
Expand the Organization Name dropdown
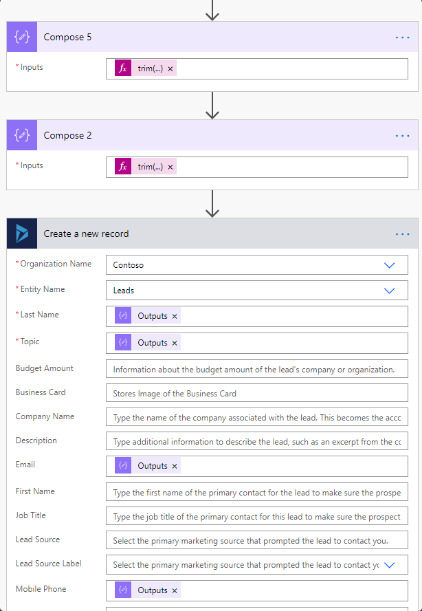389,265
